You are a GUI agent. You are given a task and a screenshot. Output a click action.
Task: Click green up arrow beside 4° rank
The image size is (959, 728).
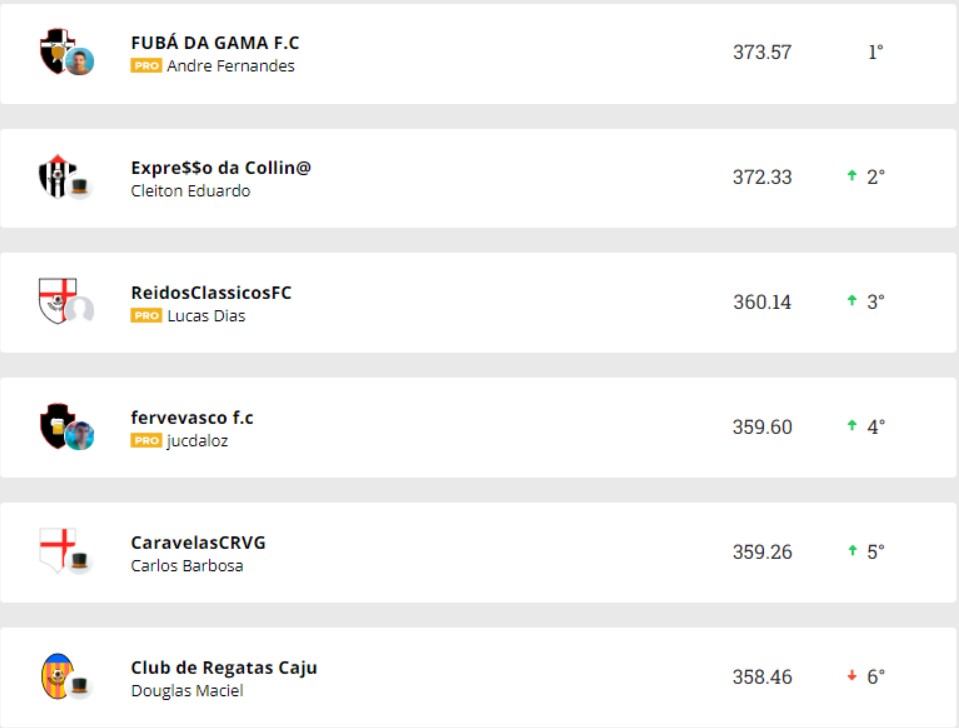point(852,426)
